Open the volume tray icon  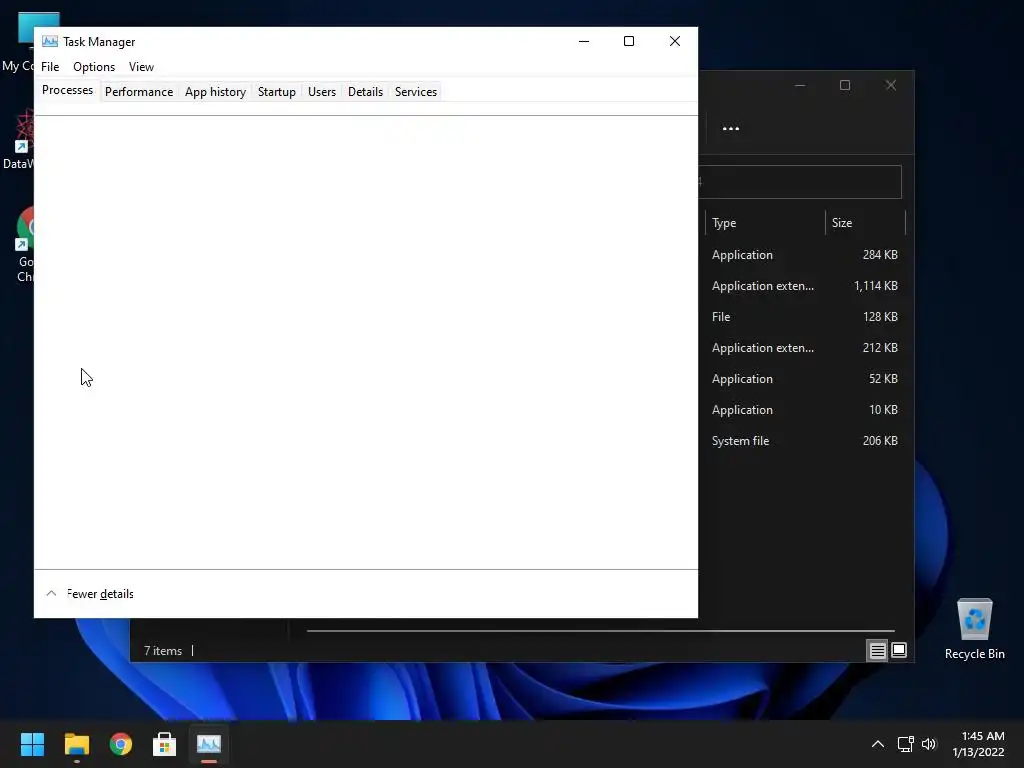click(x=929, y=744)
